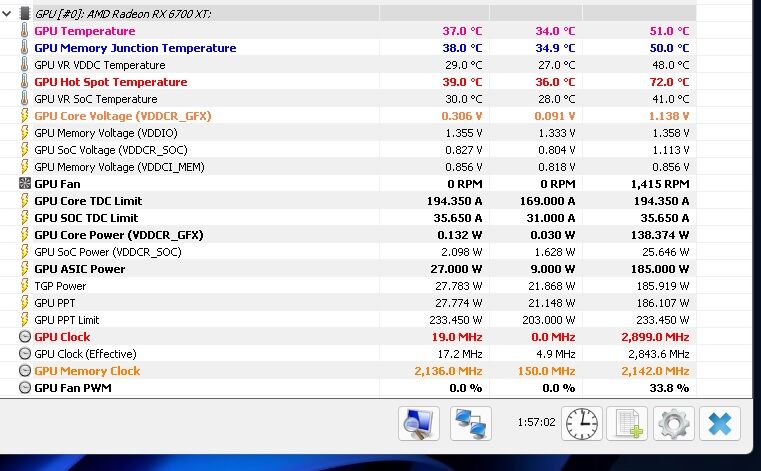
Task: Click the 1.113 V SoC voltage value
Action: coord(671,150)
